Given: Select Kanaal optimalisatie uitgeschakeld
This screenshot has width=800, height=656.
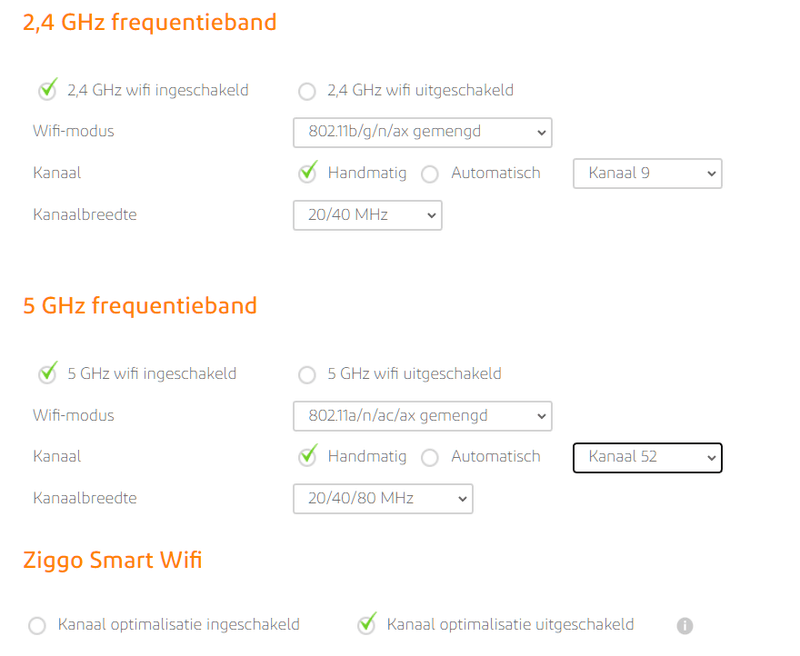Looking at the screenshot, I should (x=366, y=625).
